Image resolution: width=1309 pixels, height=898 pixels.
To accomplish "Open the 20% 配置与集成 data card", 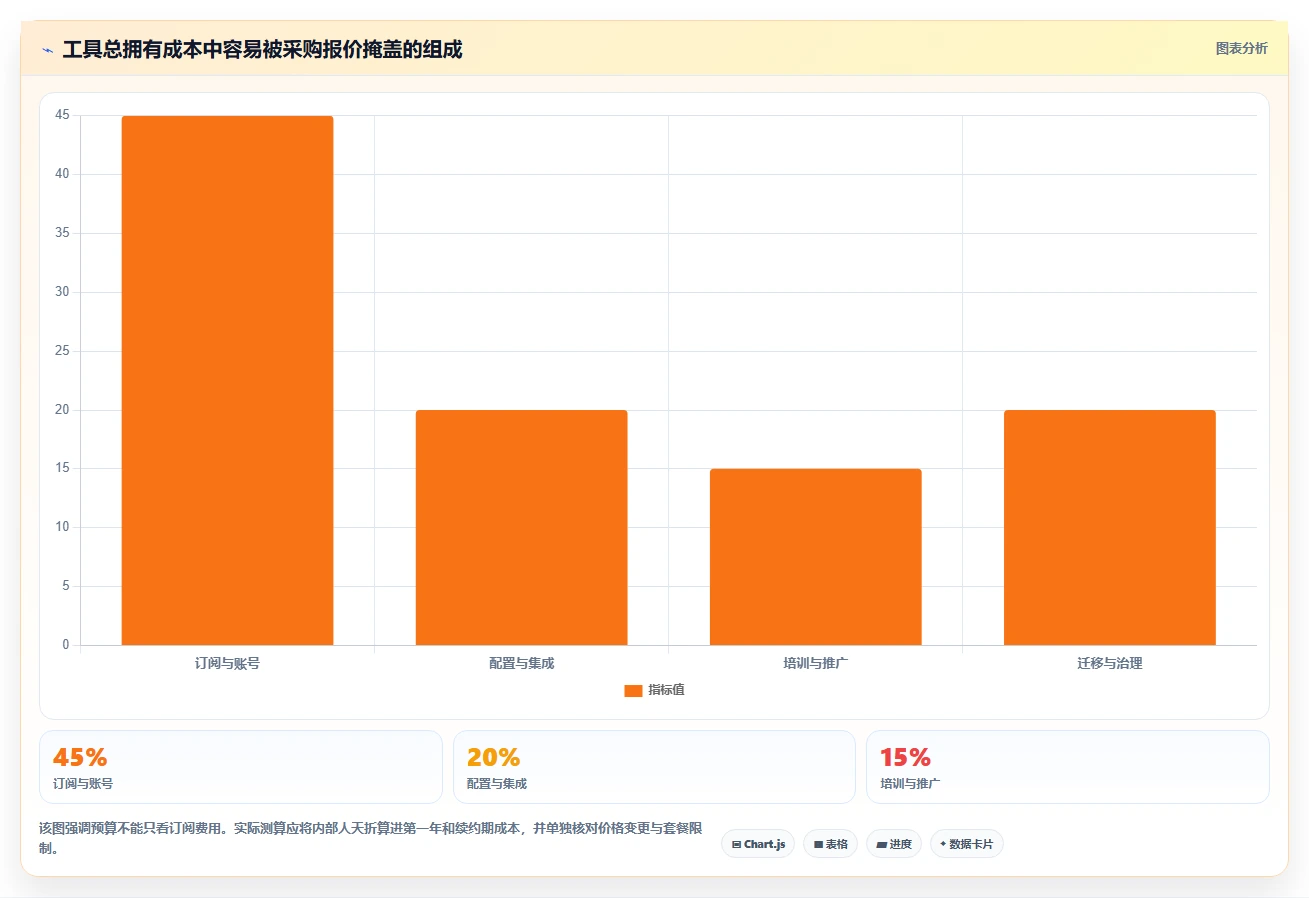I will [654, 767].
